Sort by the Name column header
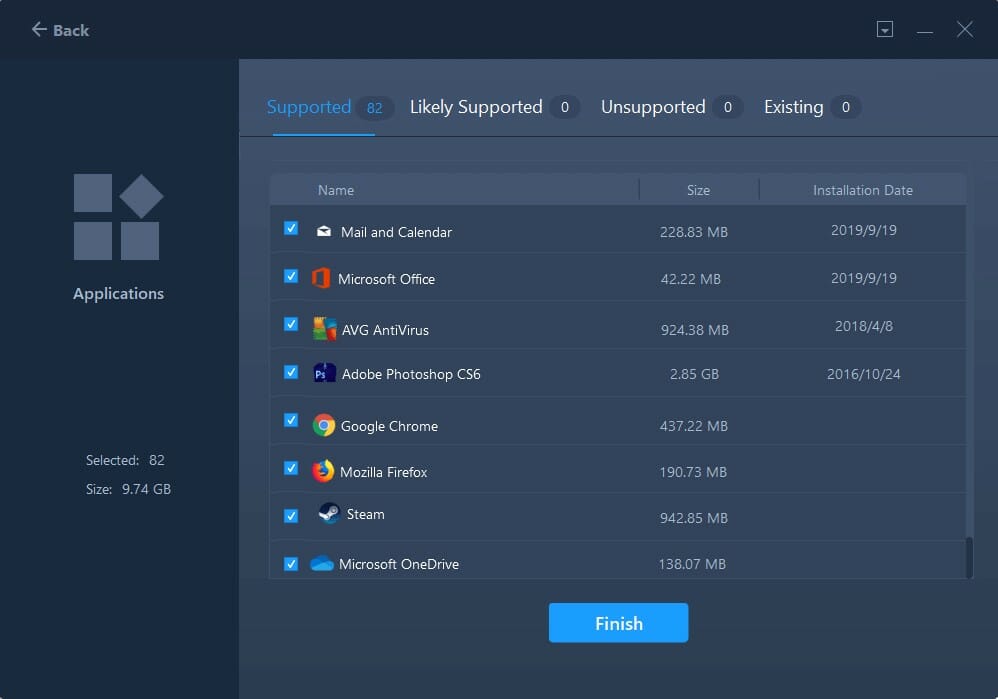 336,190
